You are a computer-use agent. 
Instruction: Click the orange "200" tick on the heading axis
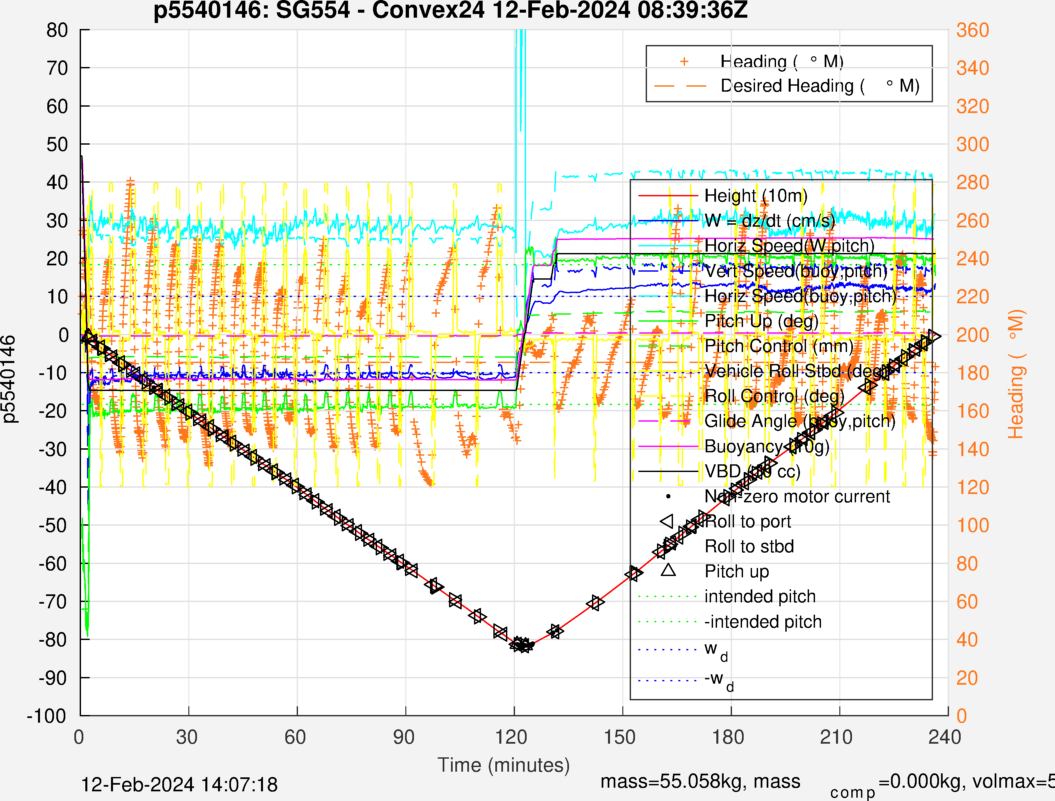(x=973, y=335)
